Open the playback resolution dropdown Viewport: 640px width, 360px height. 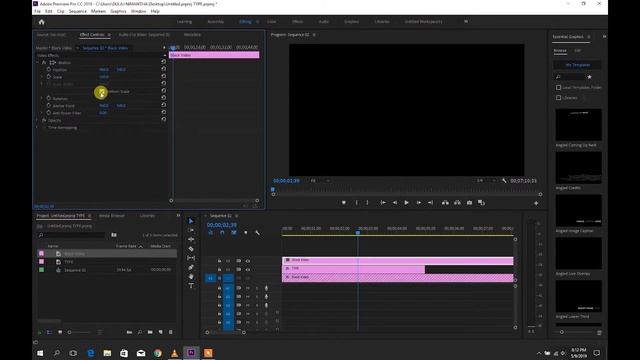click(486, 180)
